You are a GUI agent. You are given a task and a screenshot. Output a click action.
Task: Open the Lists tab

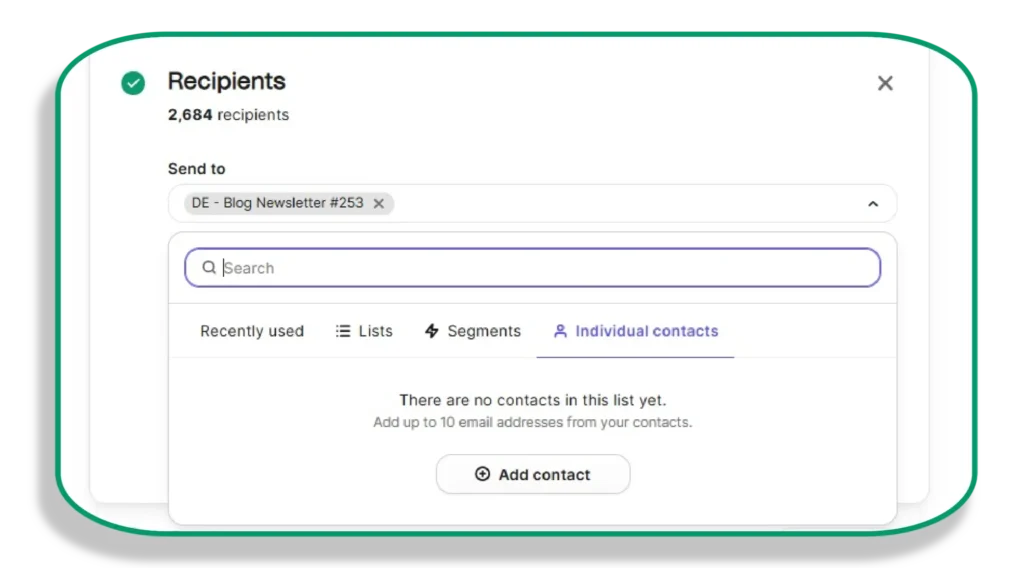[x=364, y=331]
